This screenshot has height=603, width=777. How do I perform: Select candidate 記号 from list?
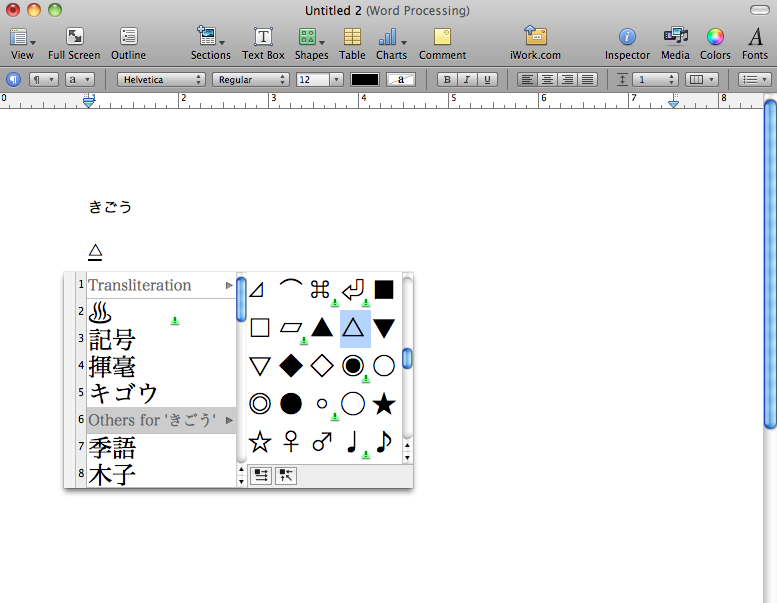(112, 339)
